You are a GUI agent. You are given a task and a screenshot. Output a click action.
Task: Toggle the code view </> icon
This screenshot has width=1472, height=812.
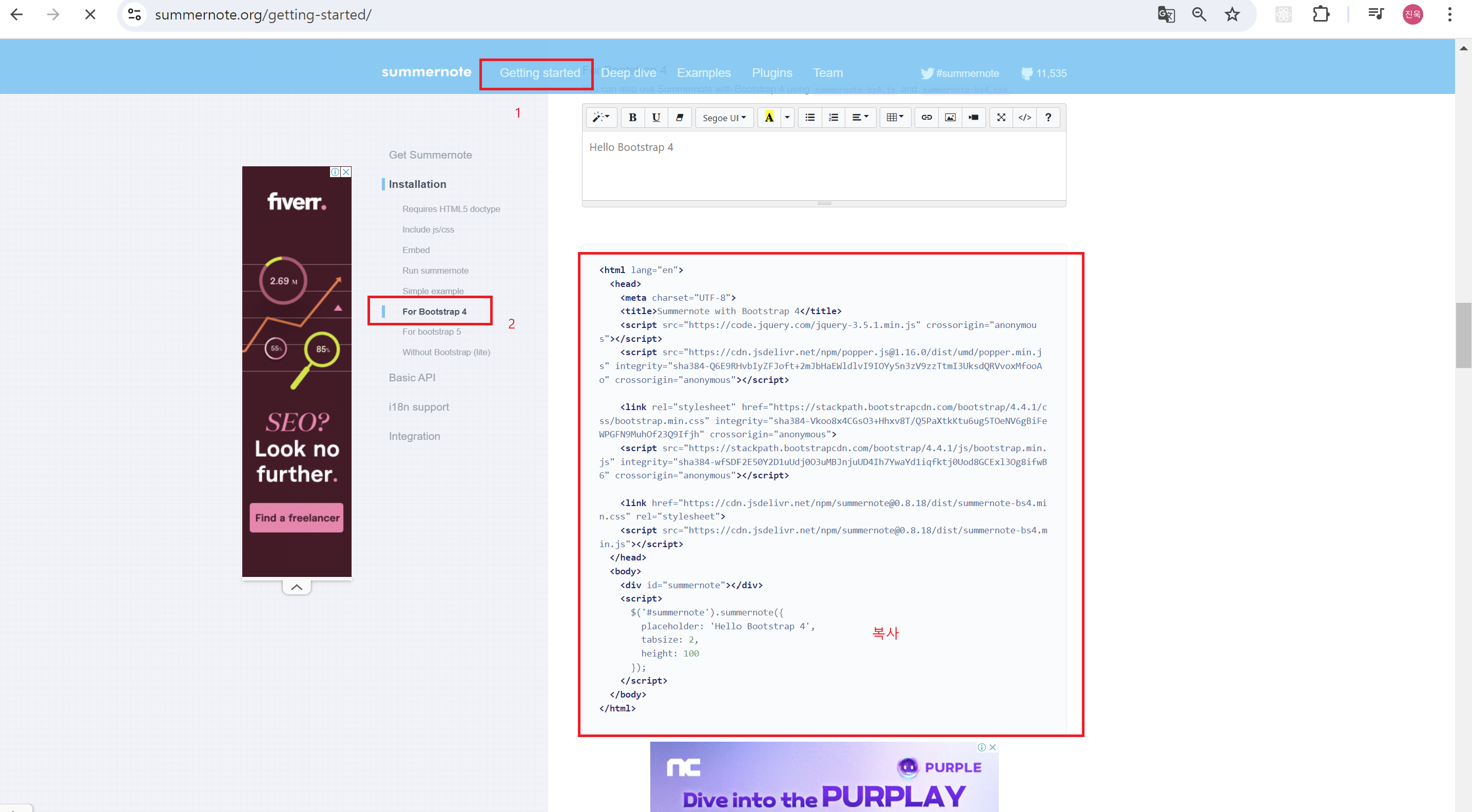pyautogui.click(x=1024, y=117)
